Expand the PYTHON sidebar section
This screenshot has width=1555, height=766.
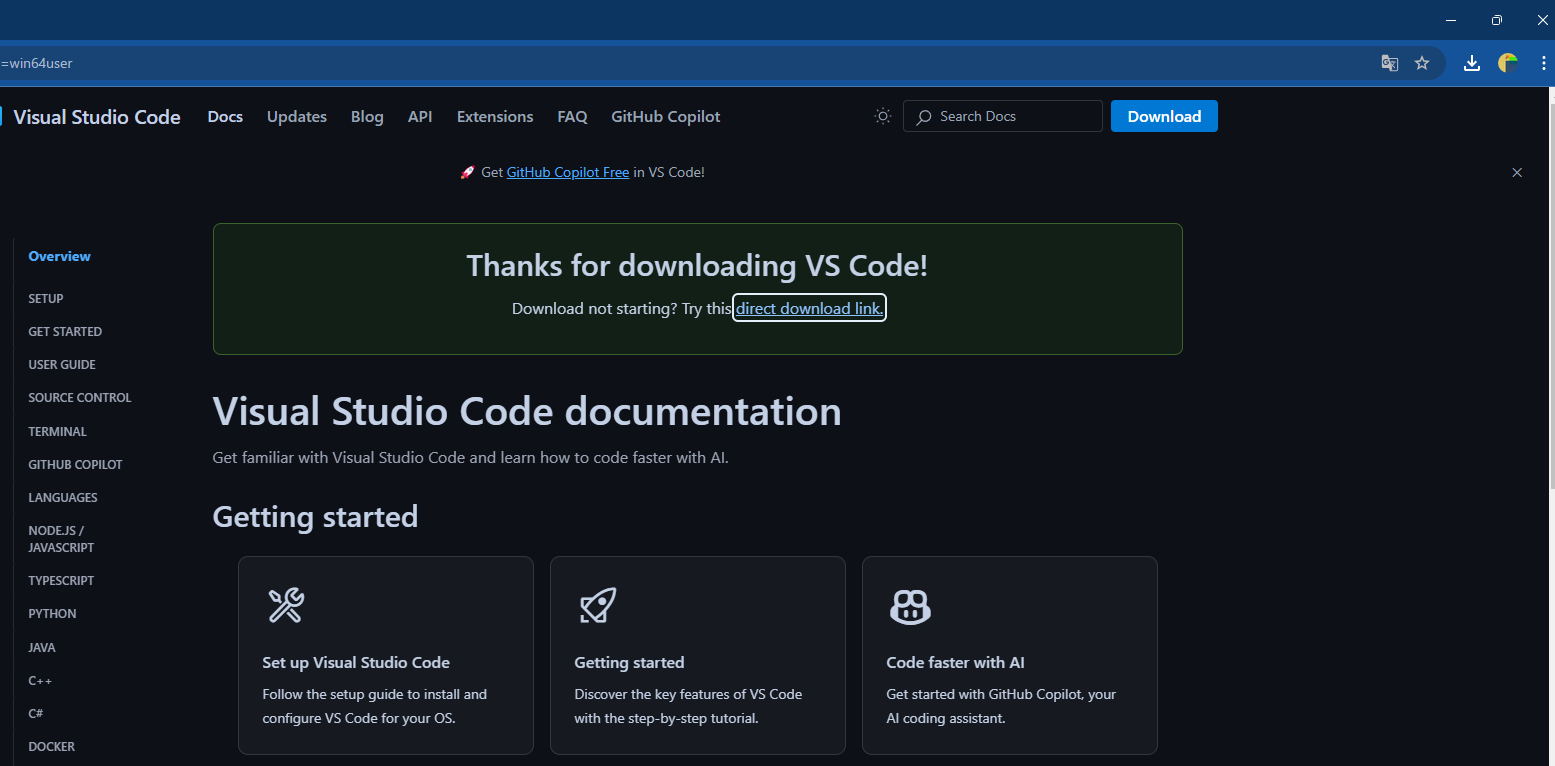(52, 614)
